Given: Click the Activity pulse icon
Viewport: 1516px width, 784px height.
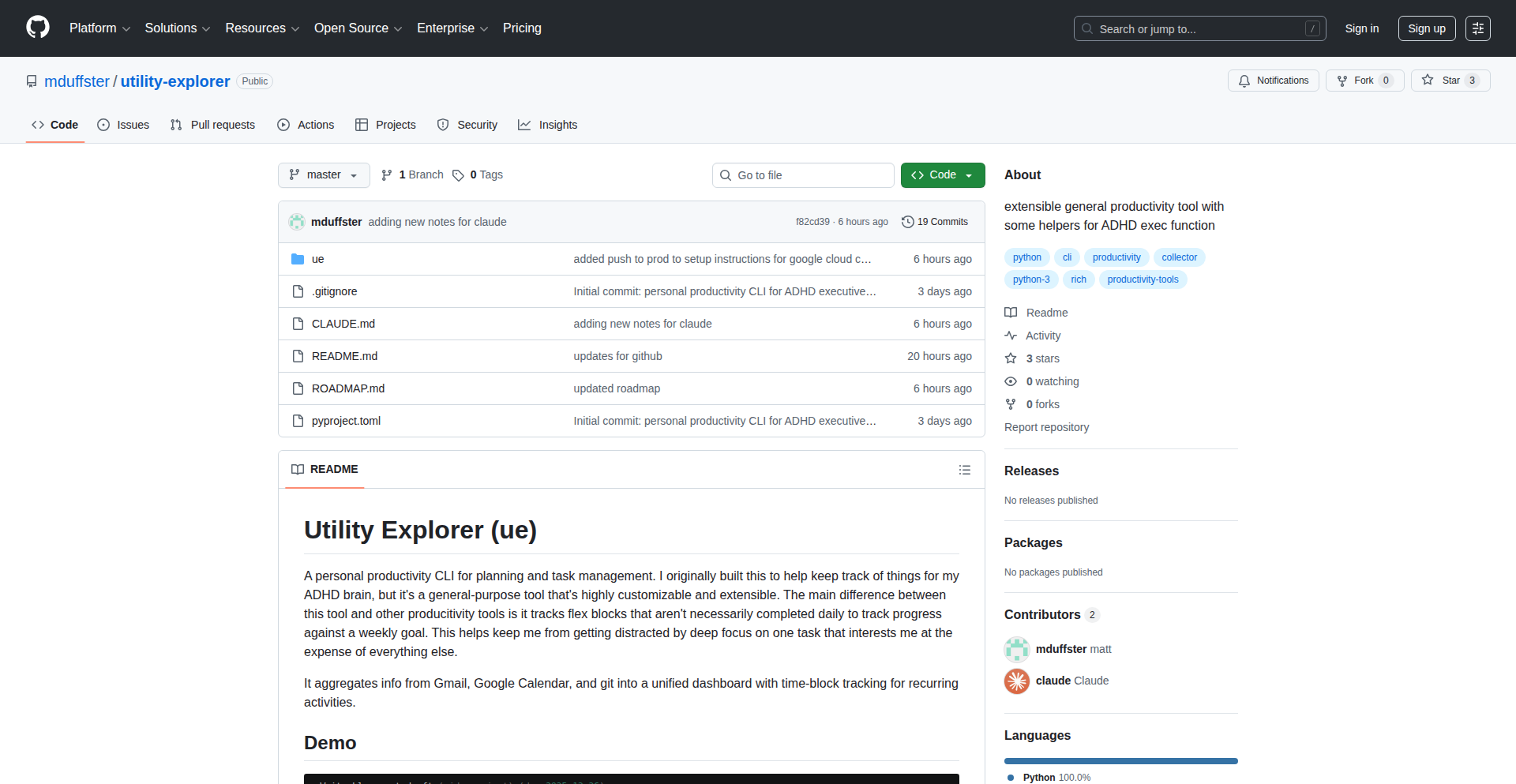Looking at the screenshot, I should point(1011,335).
